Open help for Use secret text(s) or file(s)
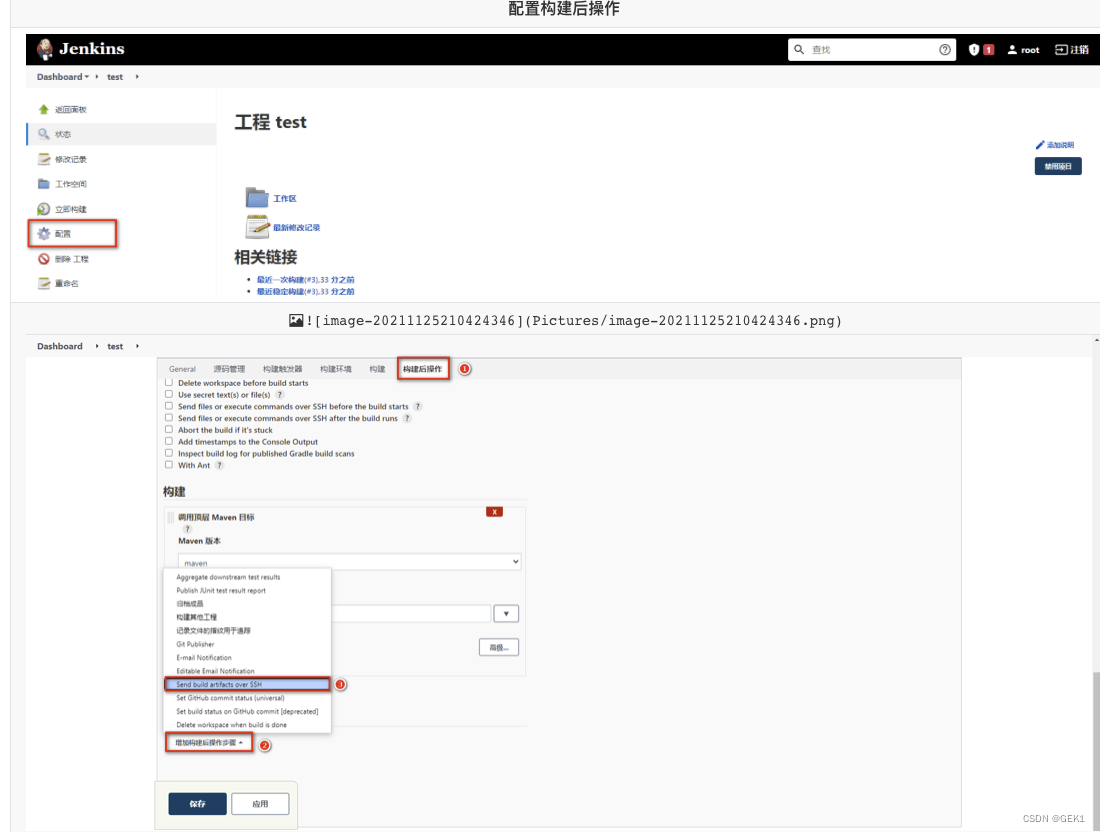Screen dimensions: 1100x832 click(279, 395)
